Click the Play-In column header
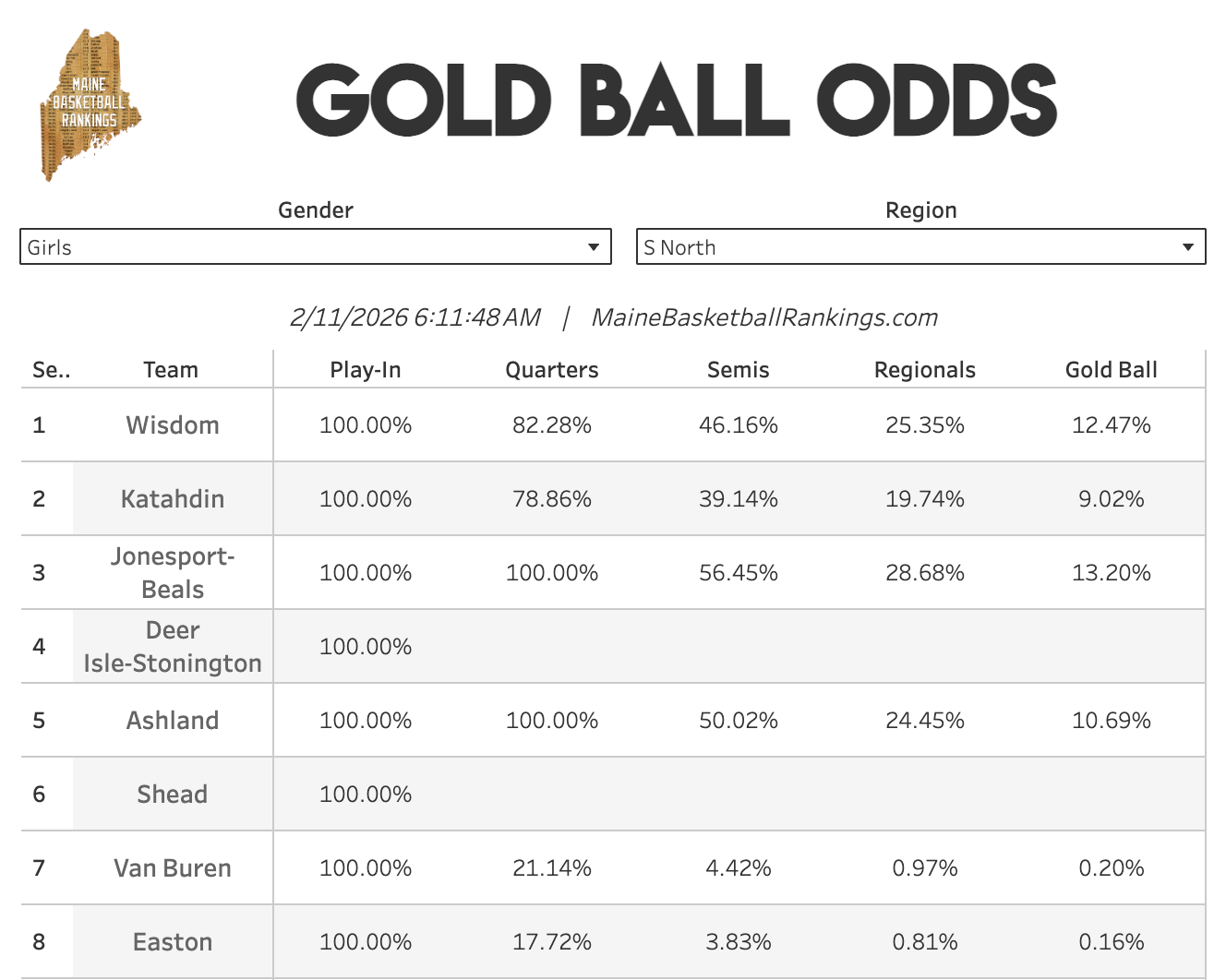 (x=366, y=370)
